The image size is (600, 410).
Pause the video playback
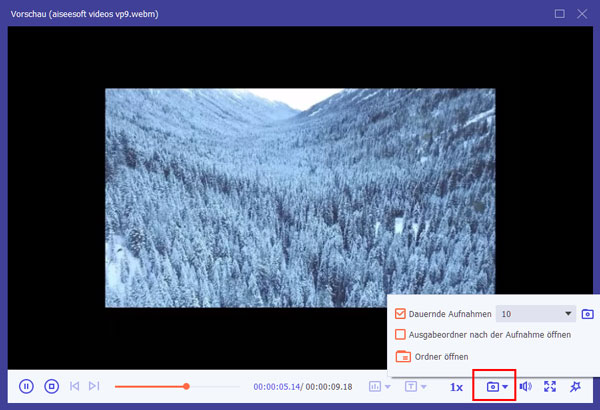(26, 386)
